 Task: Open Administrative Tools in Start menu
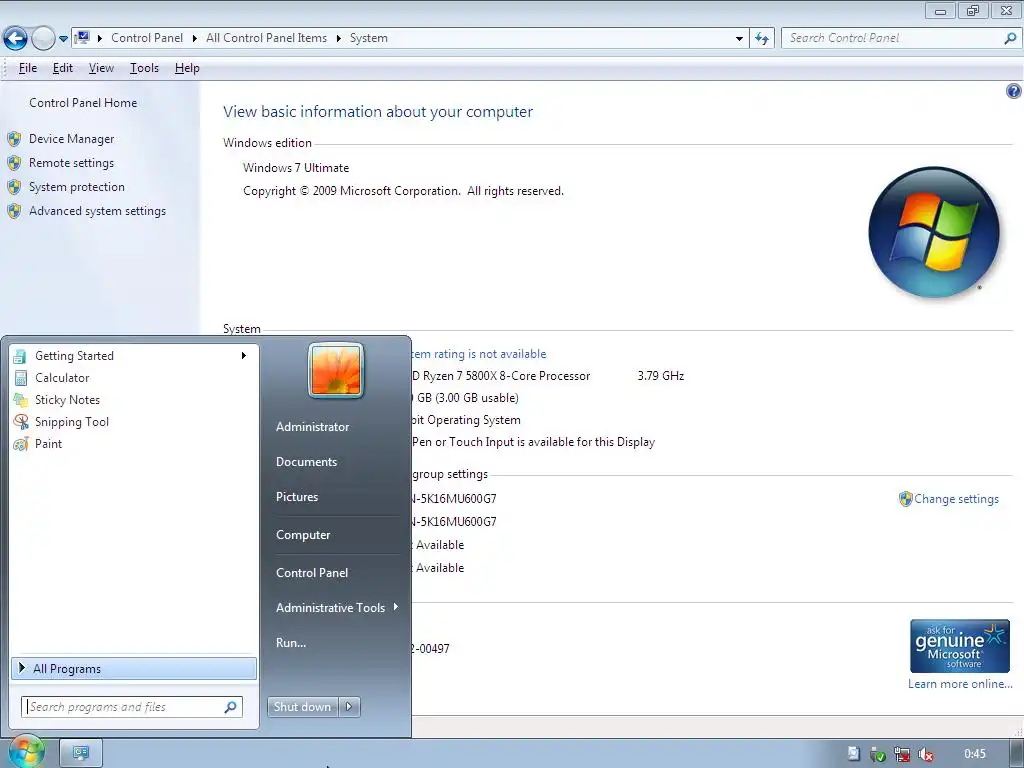(x=330, y=608)
